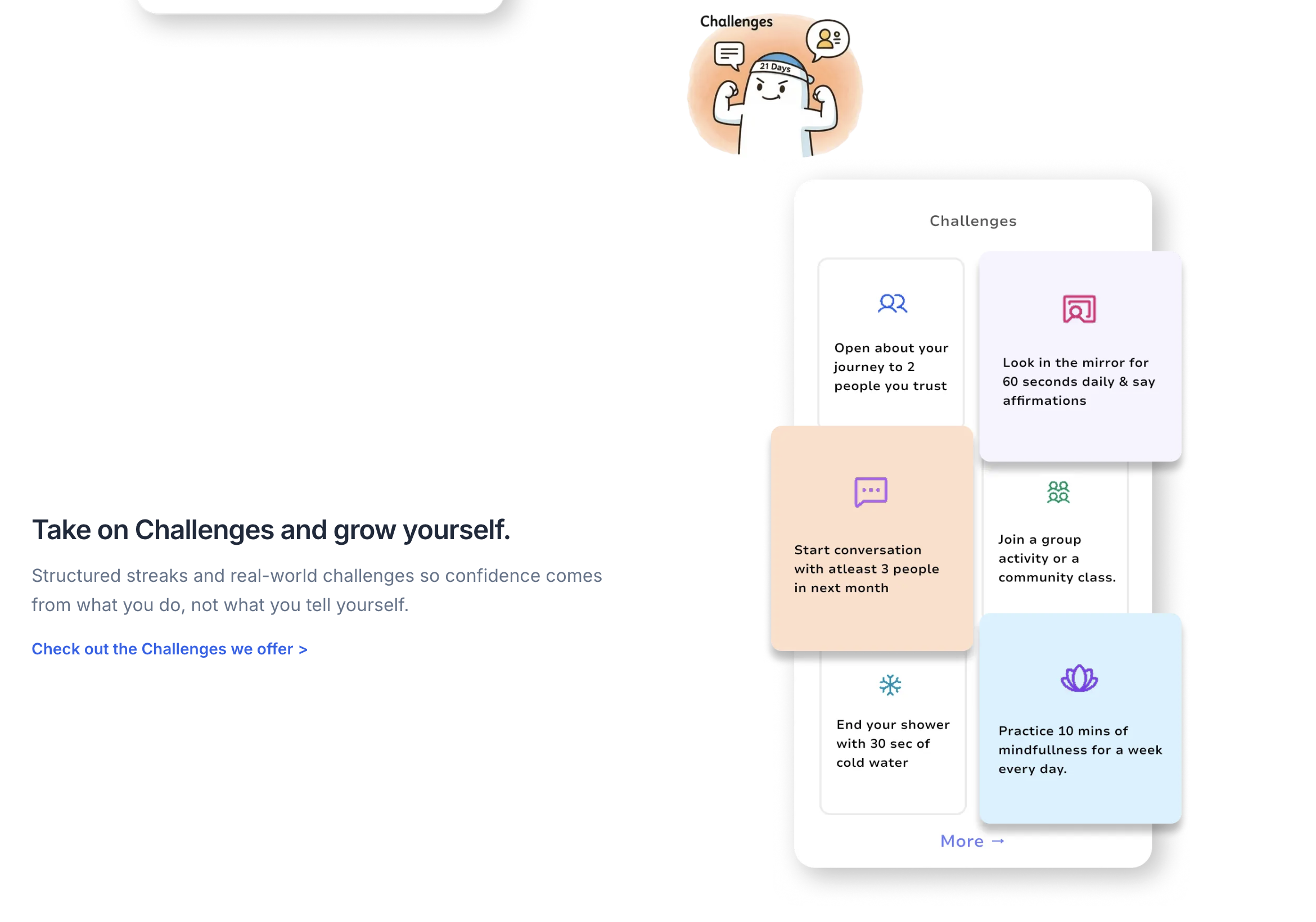This screenshot has width=1316, height=922.
Task: Select 'Start conversation with atleast 3 people' text
Action: point(867,569)
